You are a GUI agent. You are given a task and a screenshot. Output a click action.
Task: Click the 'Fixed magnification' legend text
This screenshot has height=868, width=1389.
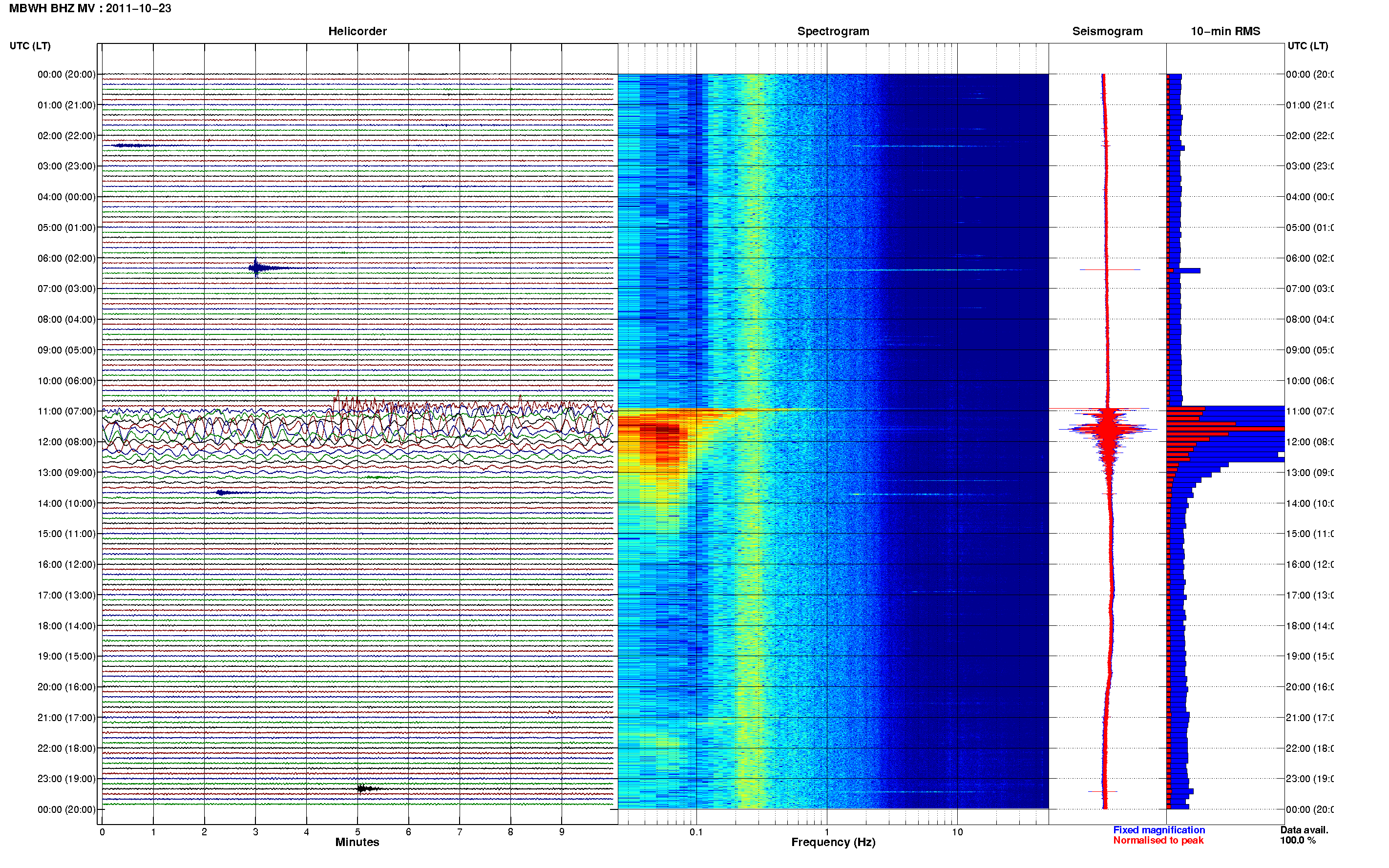tap(1159, 830)
